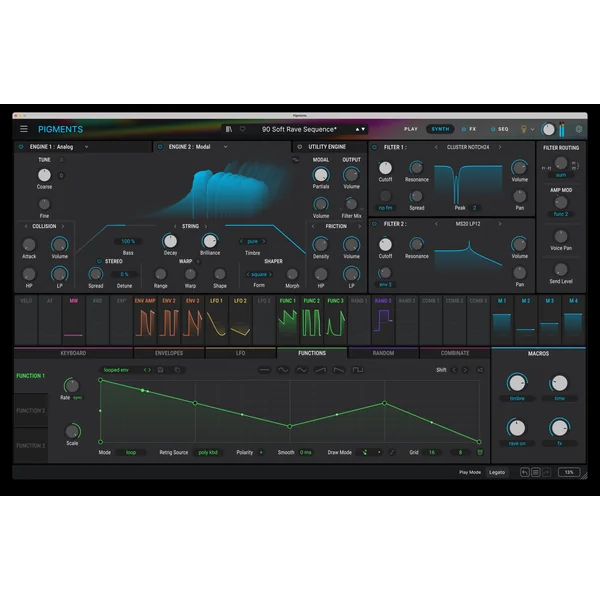Open the CLUSTER NOTCH24 filter type selector
The height and width of the screenshot is (600, 600).
(x=468, y=147)
